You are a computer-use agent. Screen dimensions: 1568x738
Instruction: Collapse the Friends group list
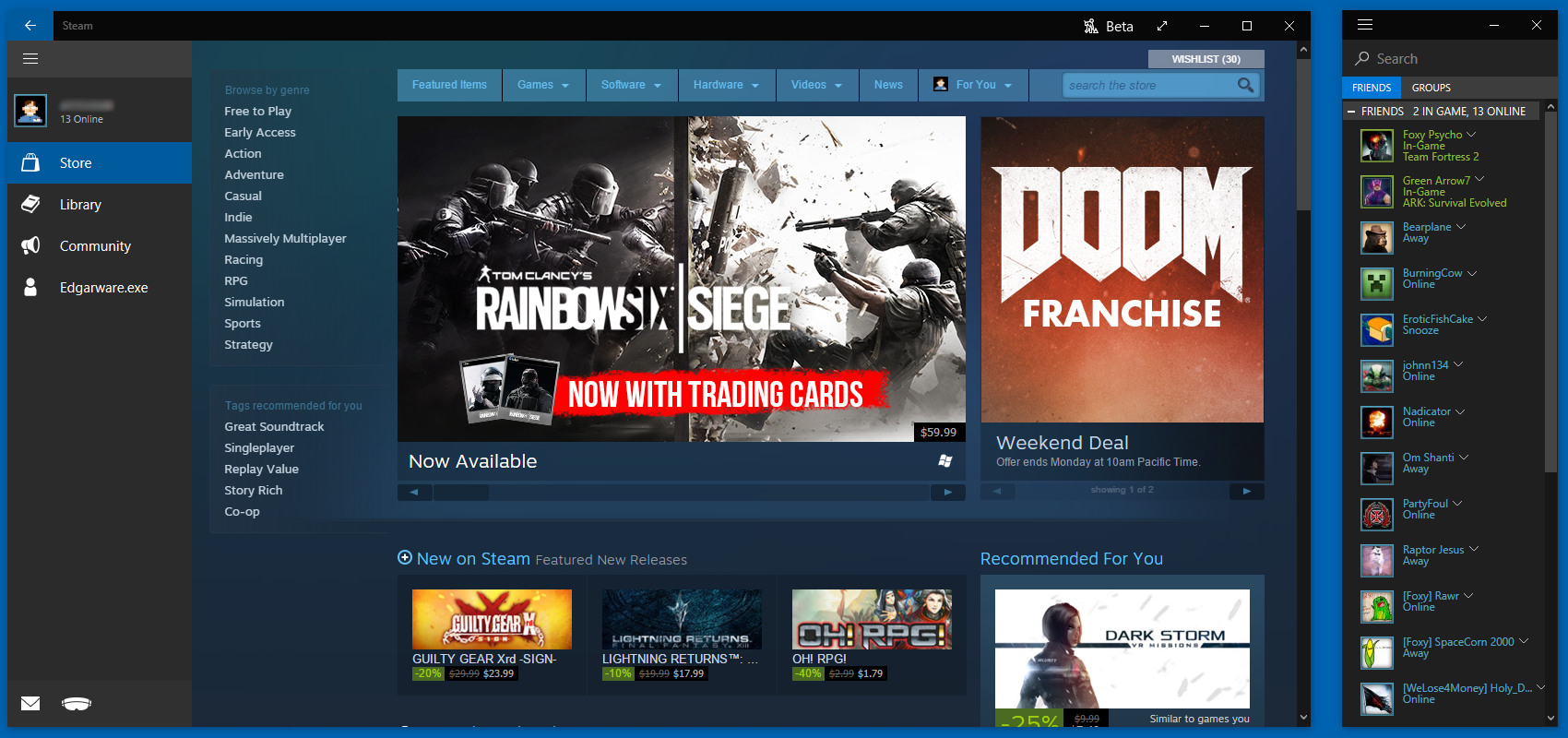pos(1351,112)
